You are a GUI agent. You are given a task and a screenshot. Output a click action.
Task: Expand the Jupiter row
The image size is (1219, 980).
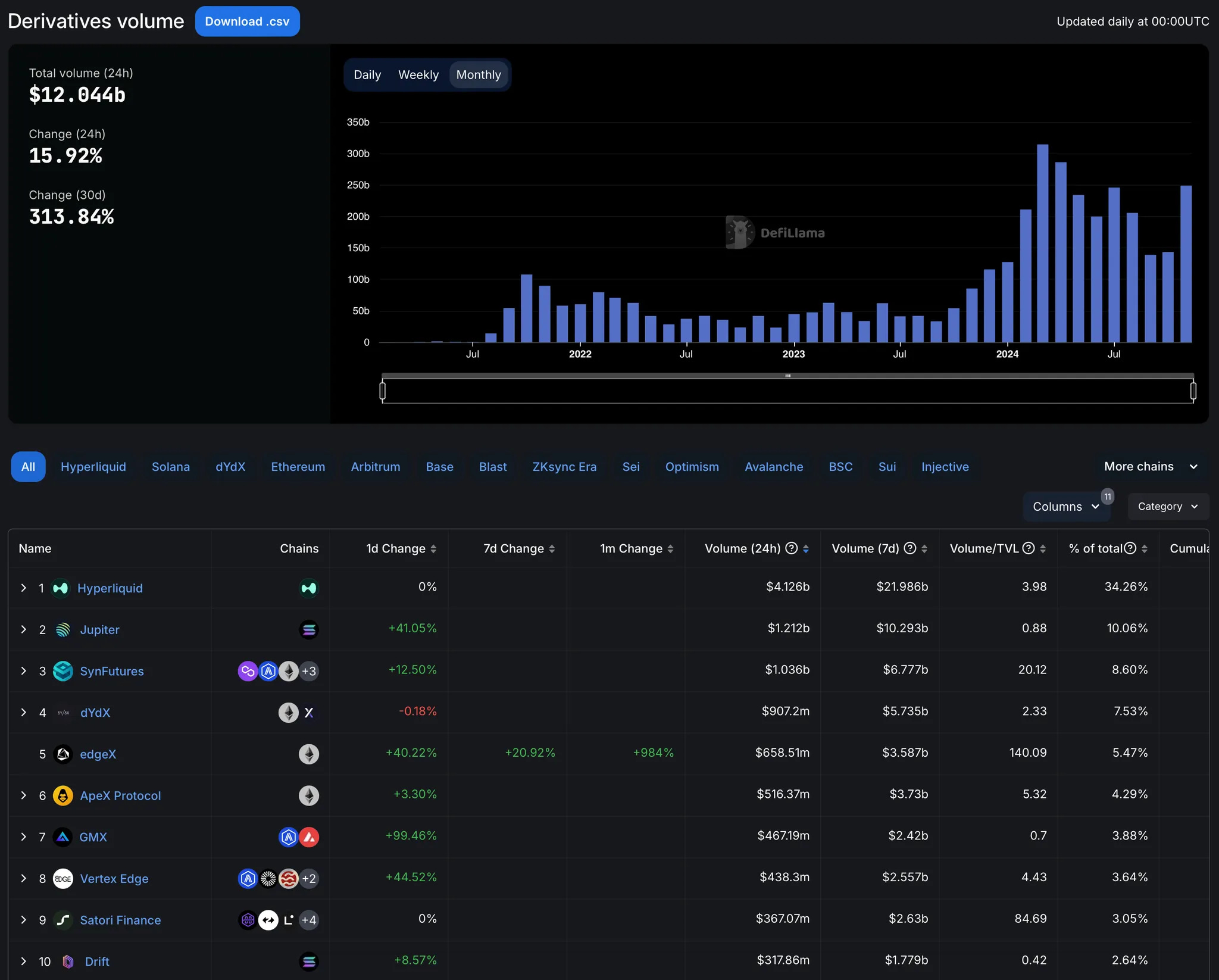tap(24, 629)
